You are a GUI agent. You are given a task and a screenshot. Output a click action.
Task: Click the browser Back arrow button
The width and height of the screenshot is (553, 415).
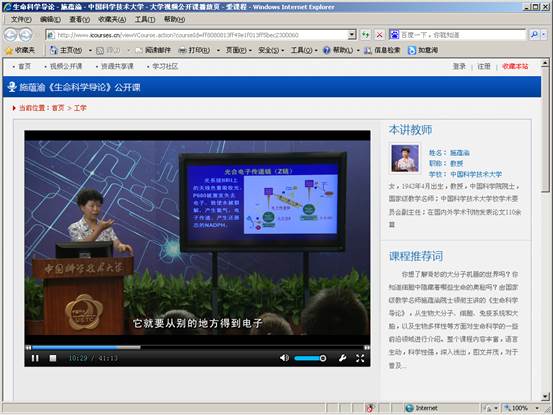11,35
